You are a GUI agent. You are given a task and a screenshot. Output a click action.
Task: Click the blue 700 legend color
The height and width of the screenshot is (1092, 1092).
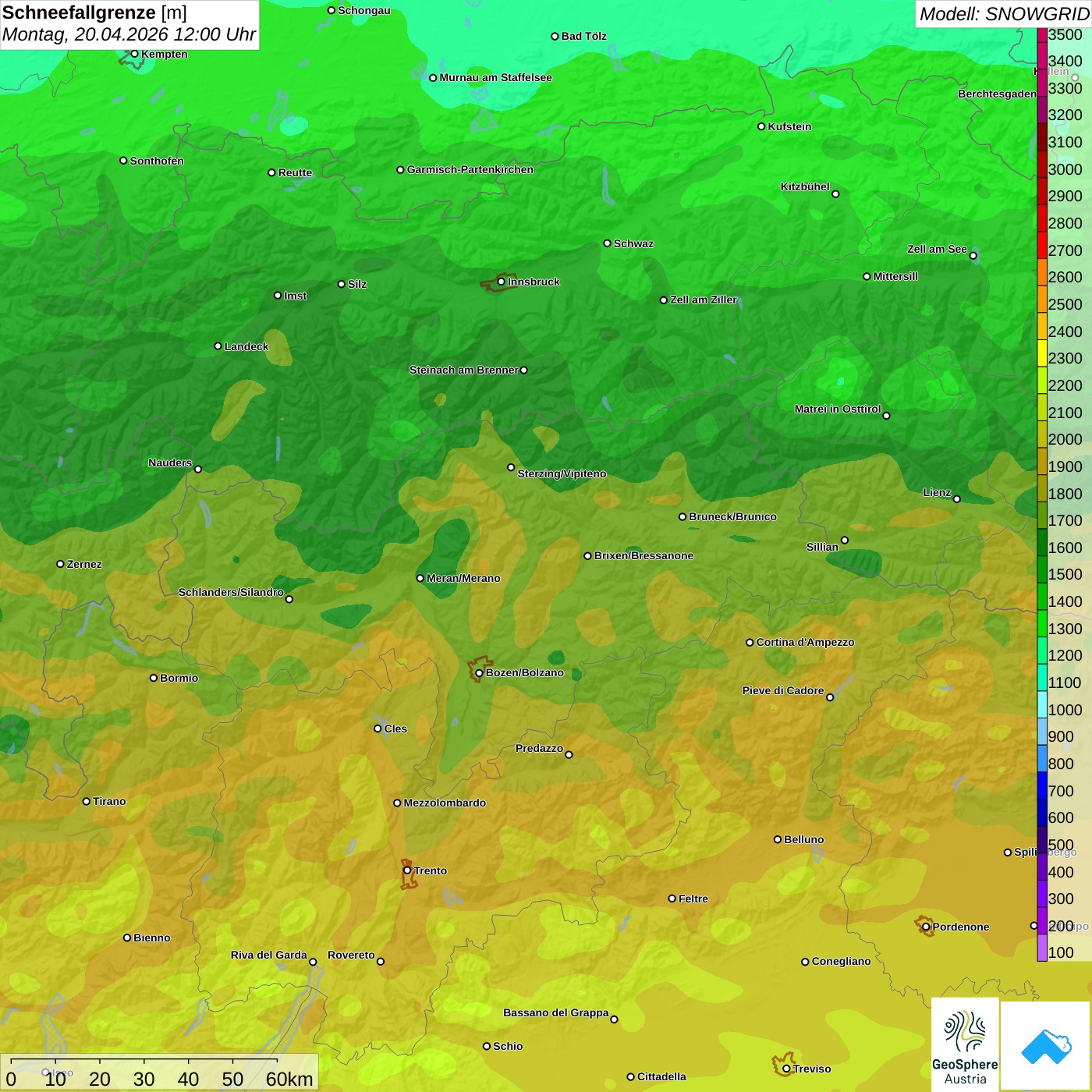point(1042,785)
